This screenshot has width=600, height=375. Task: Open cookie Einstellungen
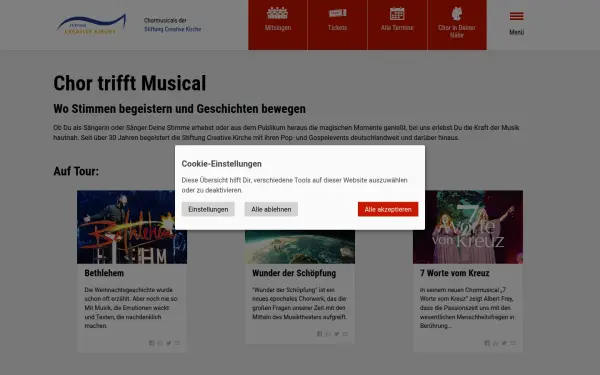point(208,209)
